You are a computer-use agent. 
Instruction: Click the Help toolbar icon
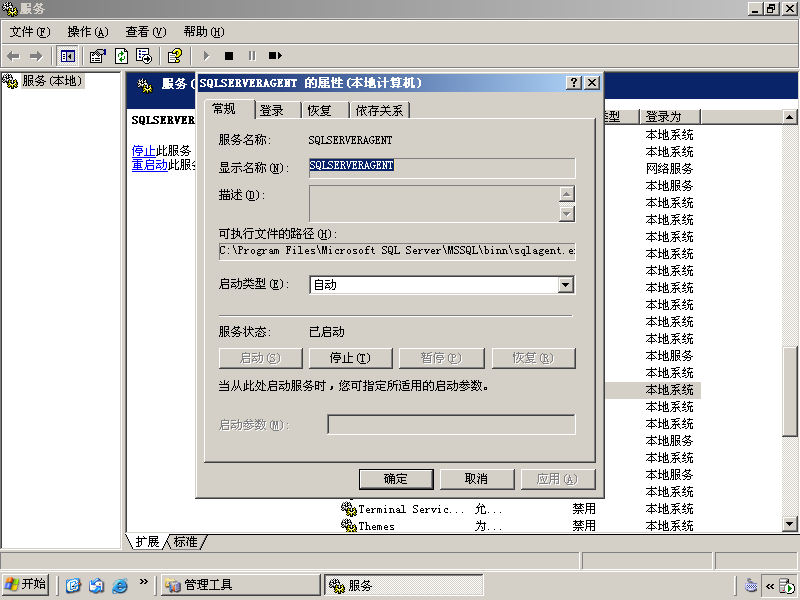pos(175,56)
